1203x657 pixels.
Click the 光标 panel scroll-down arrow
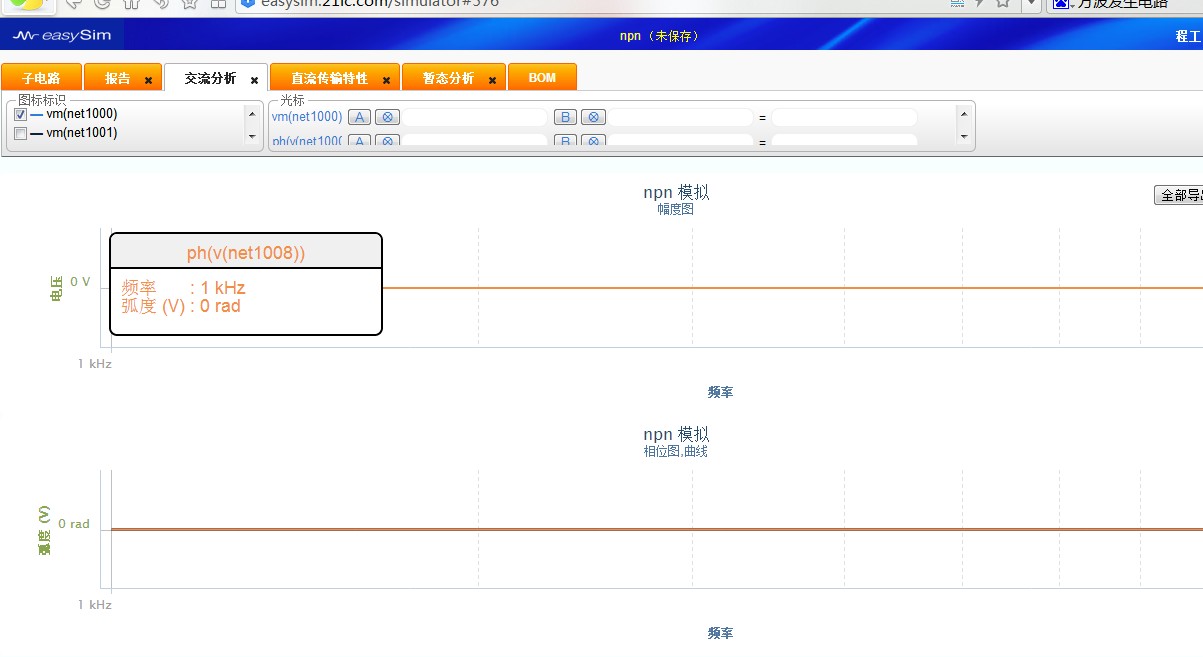point(964,137)
